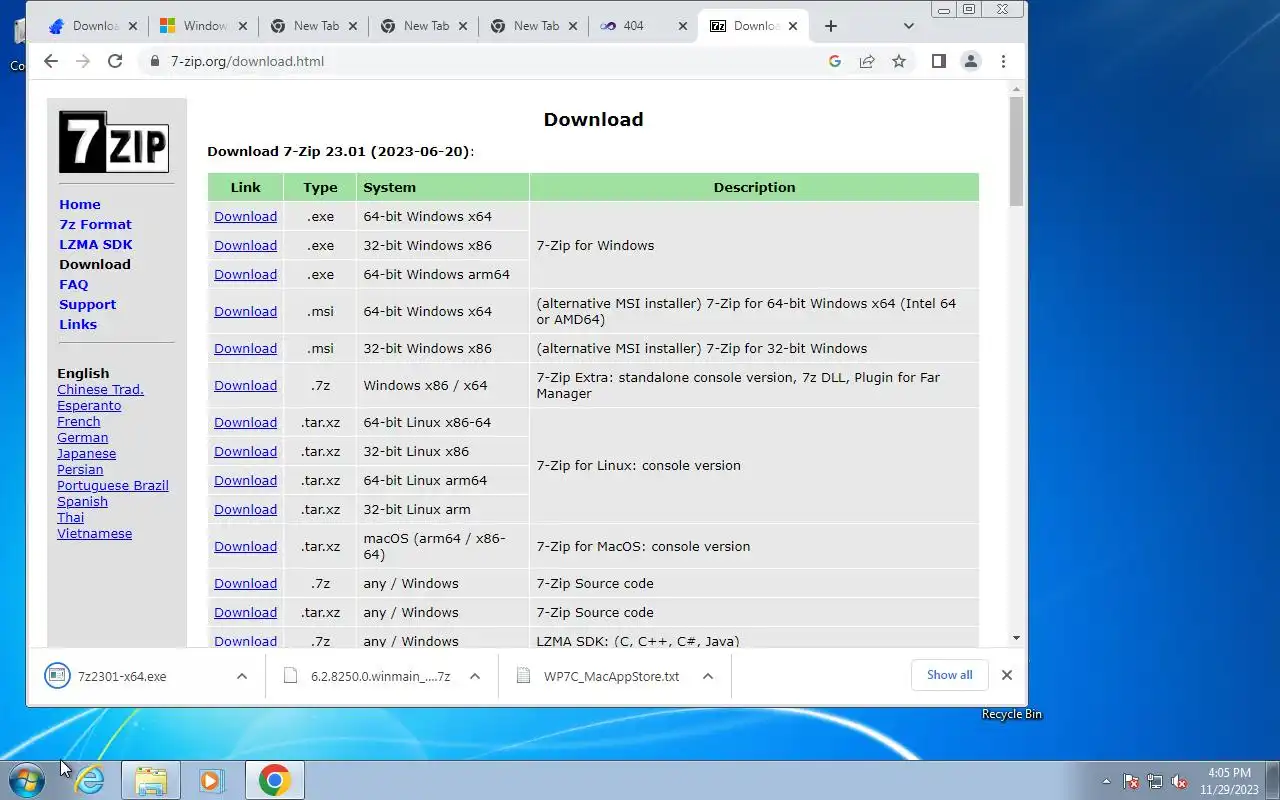Click Show all downloads button
Viewport: 1280px width, 800px height.
click(x=949, y=675)
